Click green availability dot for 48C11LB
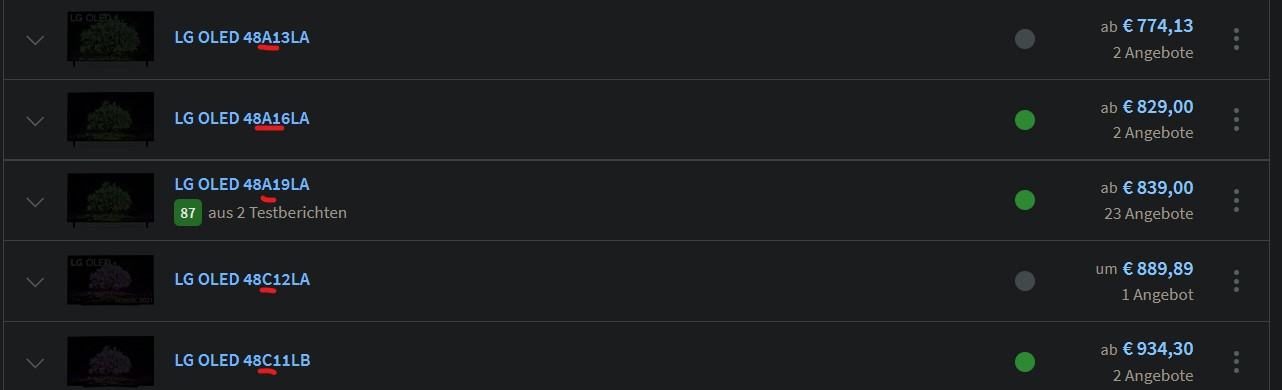This screenshot has height=390, width=1282. click(x=1024, y=362)
